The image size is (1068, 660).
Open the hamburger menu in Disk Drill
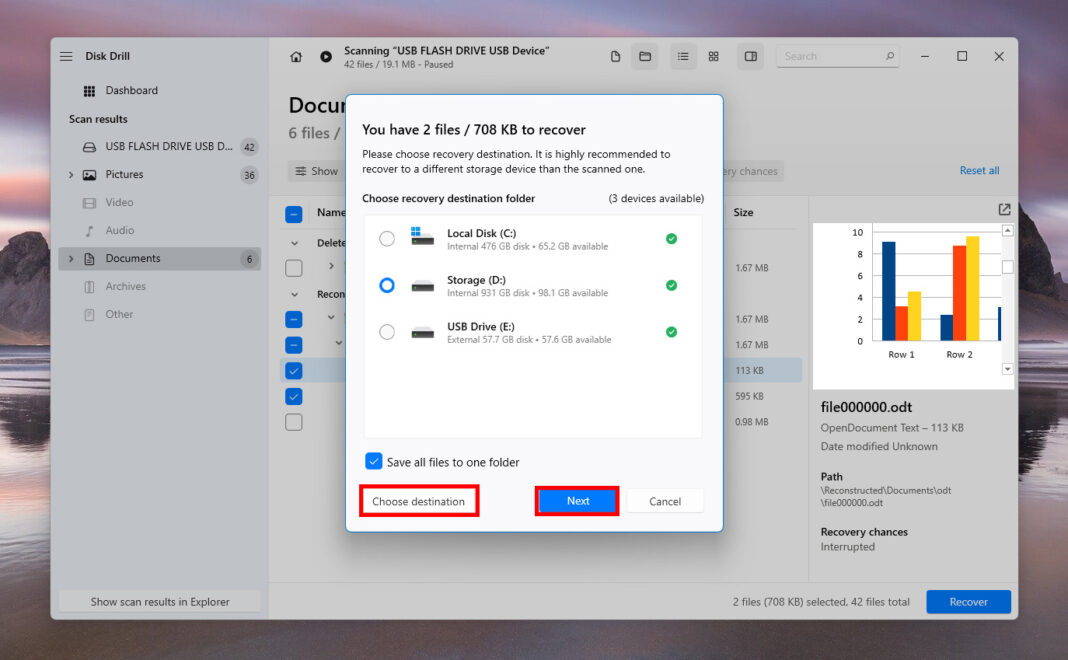coord(66,56)
